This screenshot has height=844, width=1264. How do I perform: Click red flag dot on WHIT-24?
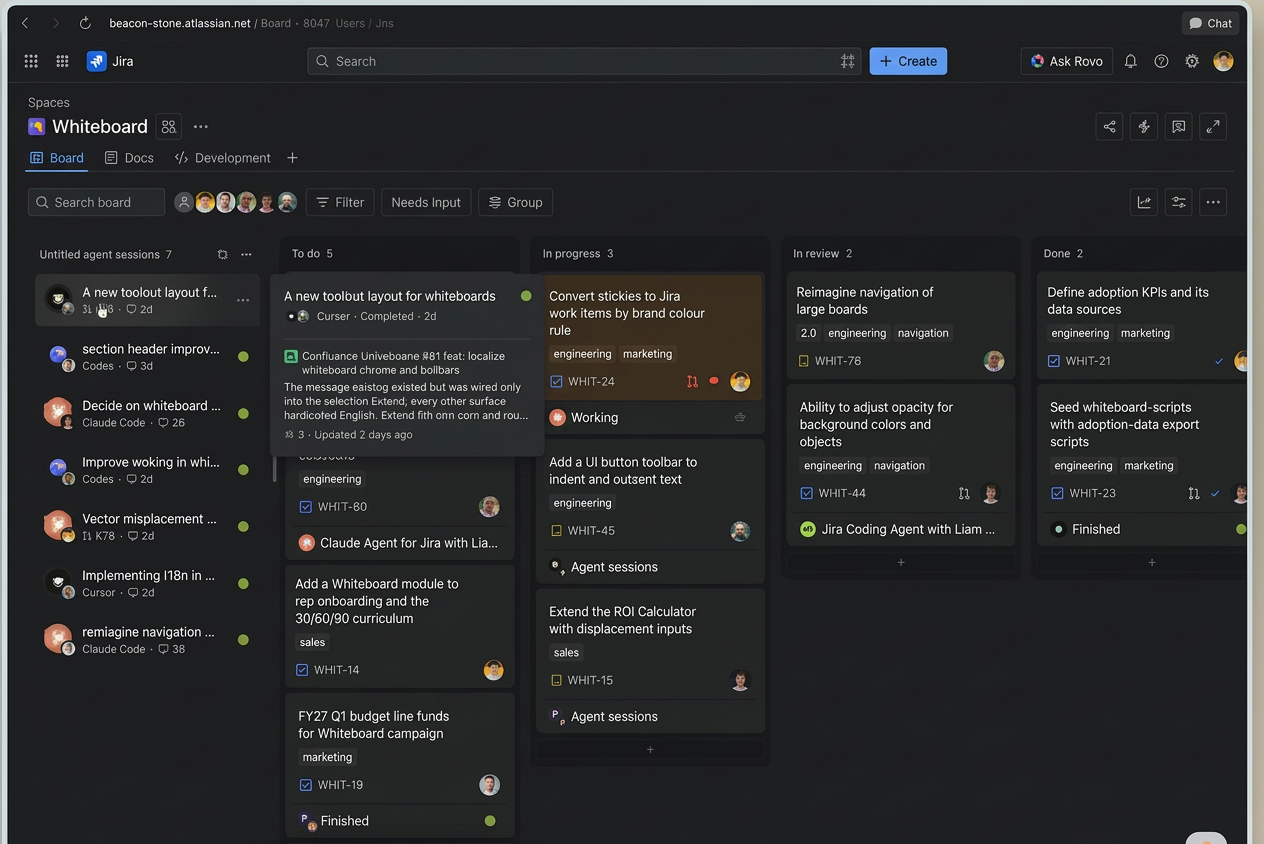(x=714, y=381)
